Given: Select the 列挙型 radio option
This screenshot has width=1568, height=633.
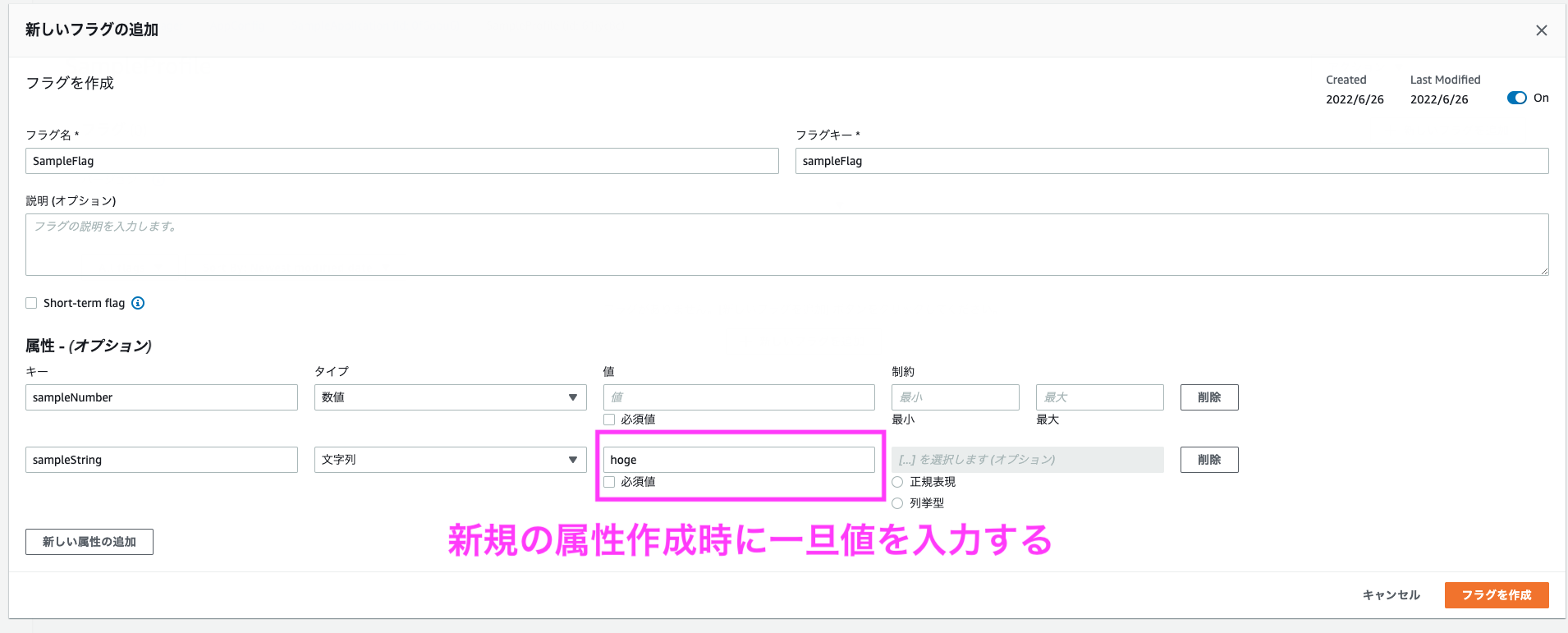Looking at the screenshot, I should [897, 503].
